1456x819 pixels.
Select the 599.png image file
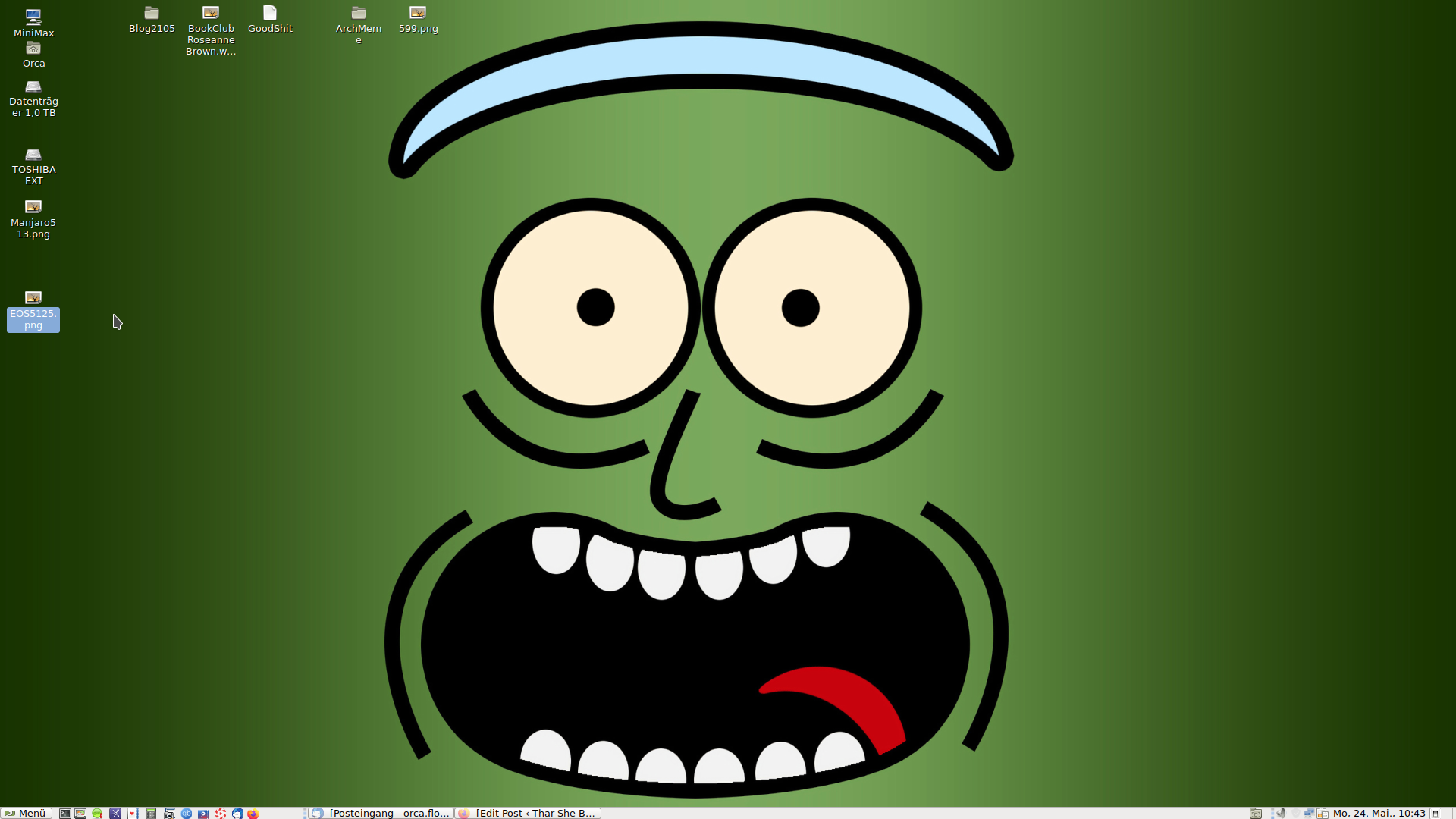(x=418, y=20)
